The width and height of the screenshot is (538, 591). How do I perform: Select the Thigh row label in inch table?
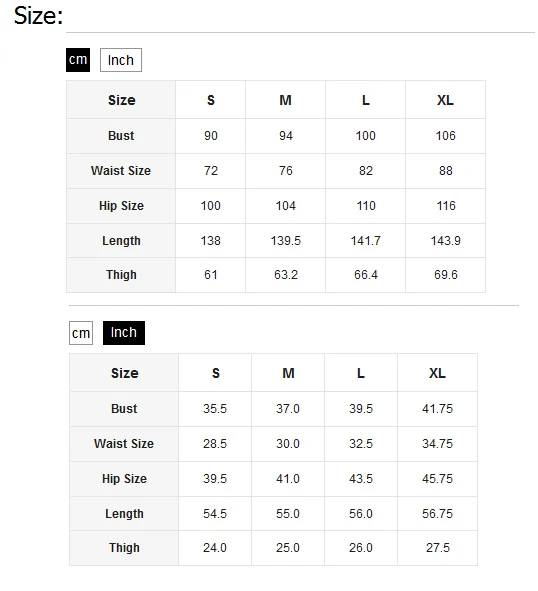(124, 548)
